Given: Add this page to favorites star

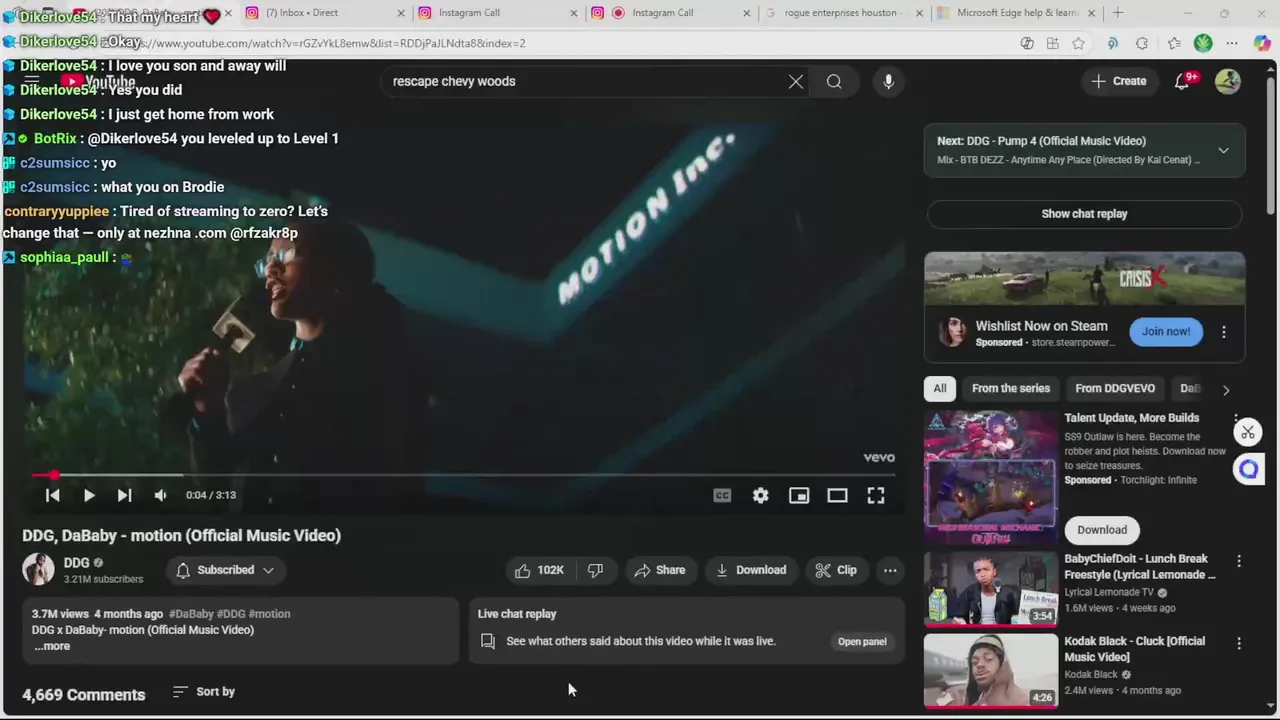Looking at the screenshot, I should 1078,43.
